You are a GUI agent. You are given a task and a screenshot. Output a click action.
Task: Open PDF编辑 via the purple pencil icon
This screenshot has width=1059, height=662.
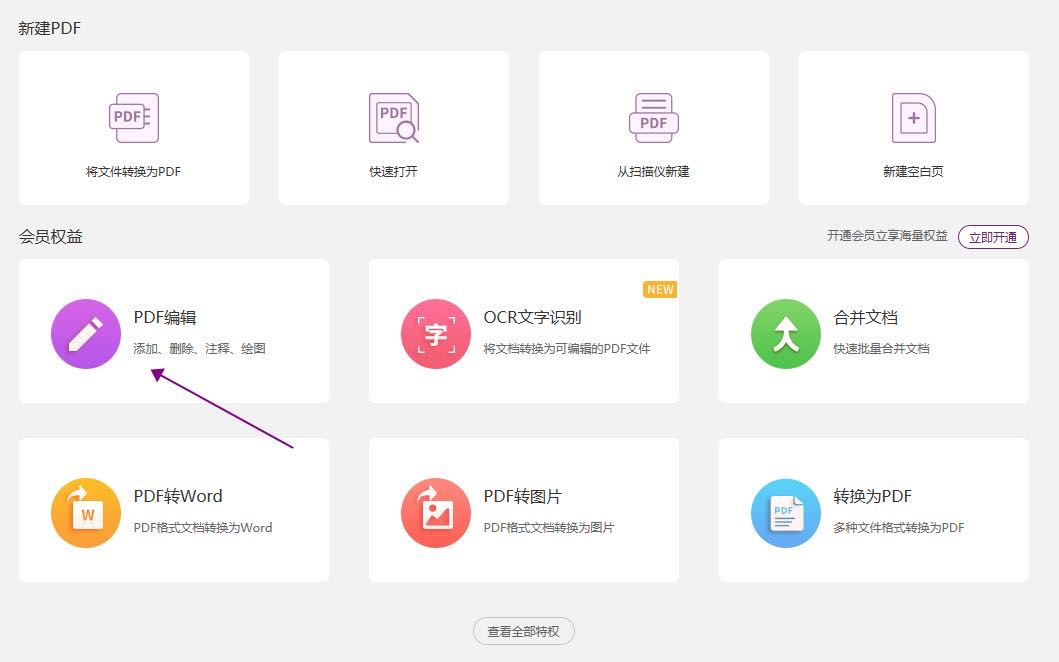point(85,334)
